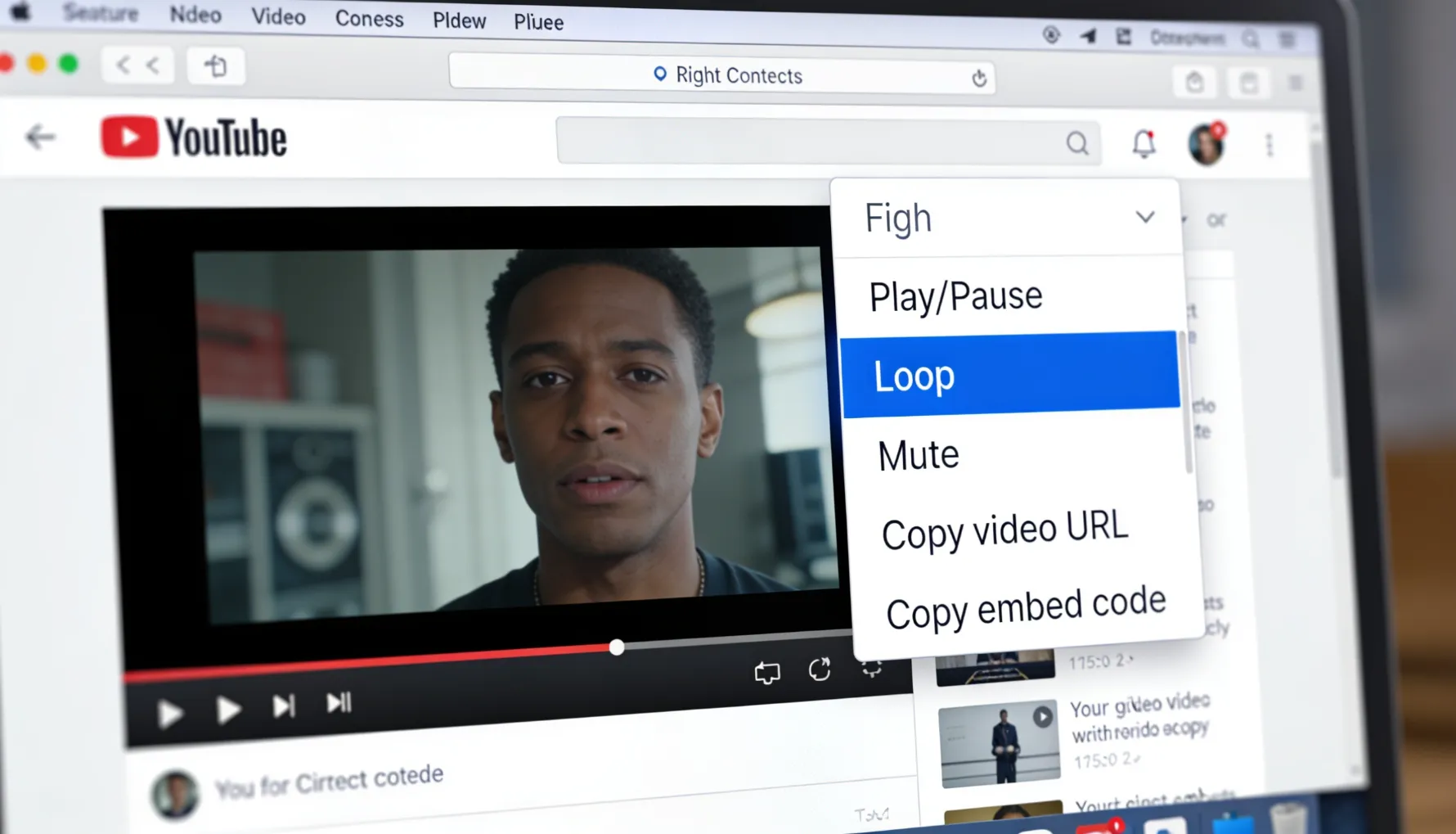Click the browser share icon
This screenshot has width=1456, height=834.
pyautogui.click(x=1194, y=82)
